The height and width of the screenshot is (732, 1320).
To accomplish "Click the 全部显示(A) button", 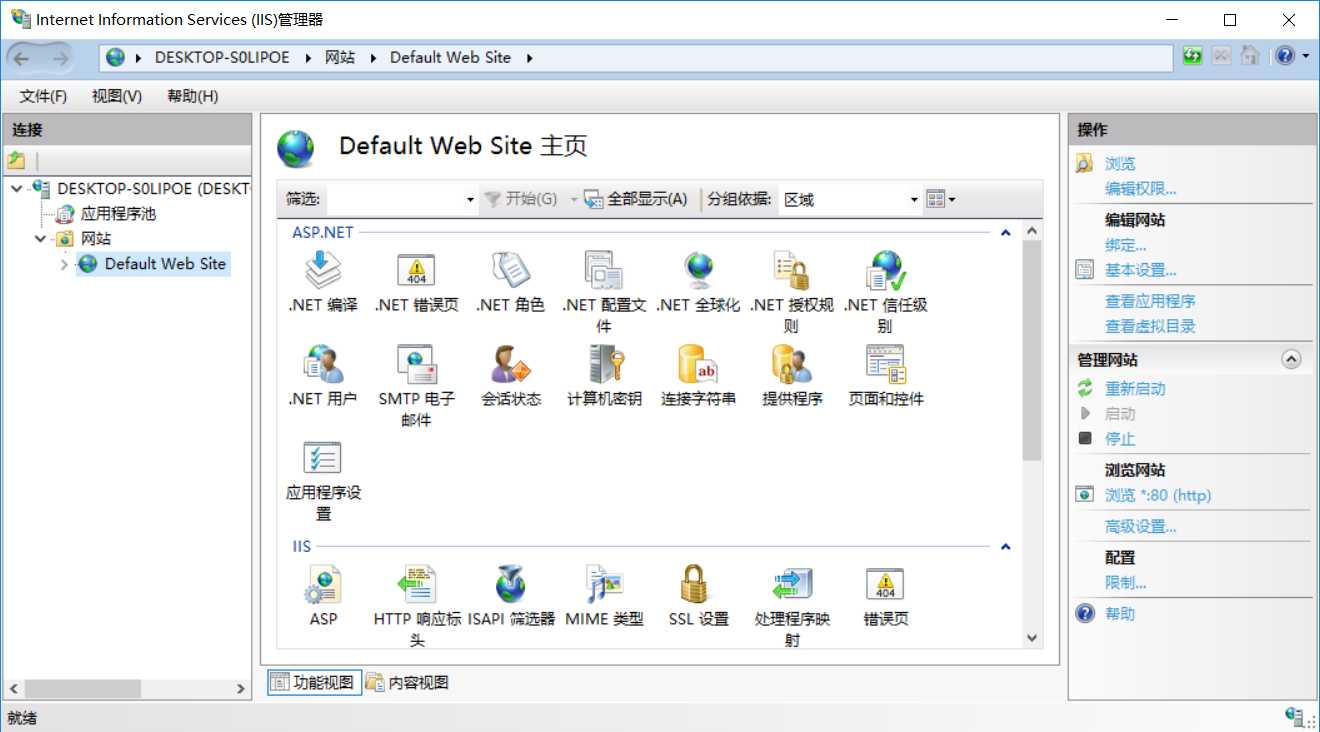I will pyautogui.click(x=636, y=199).
